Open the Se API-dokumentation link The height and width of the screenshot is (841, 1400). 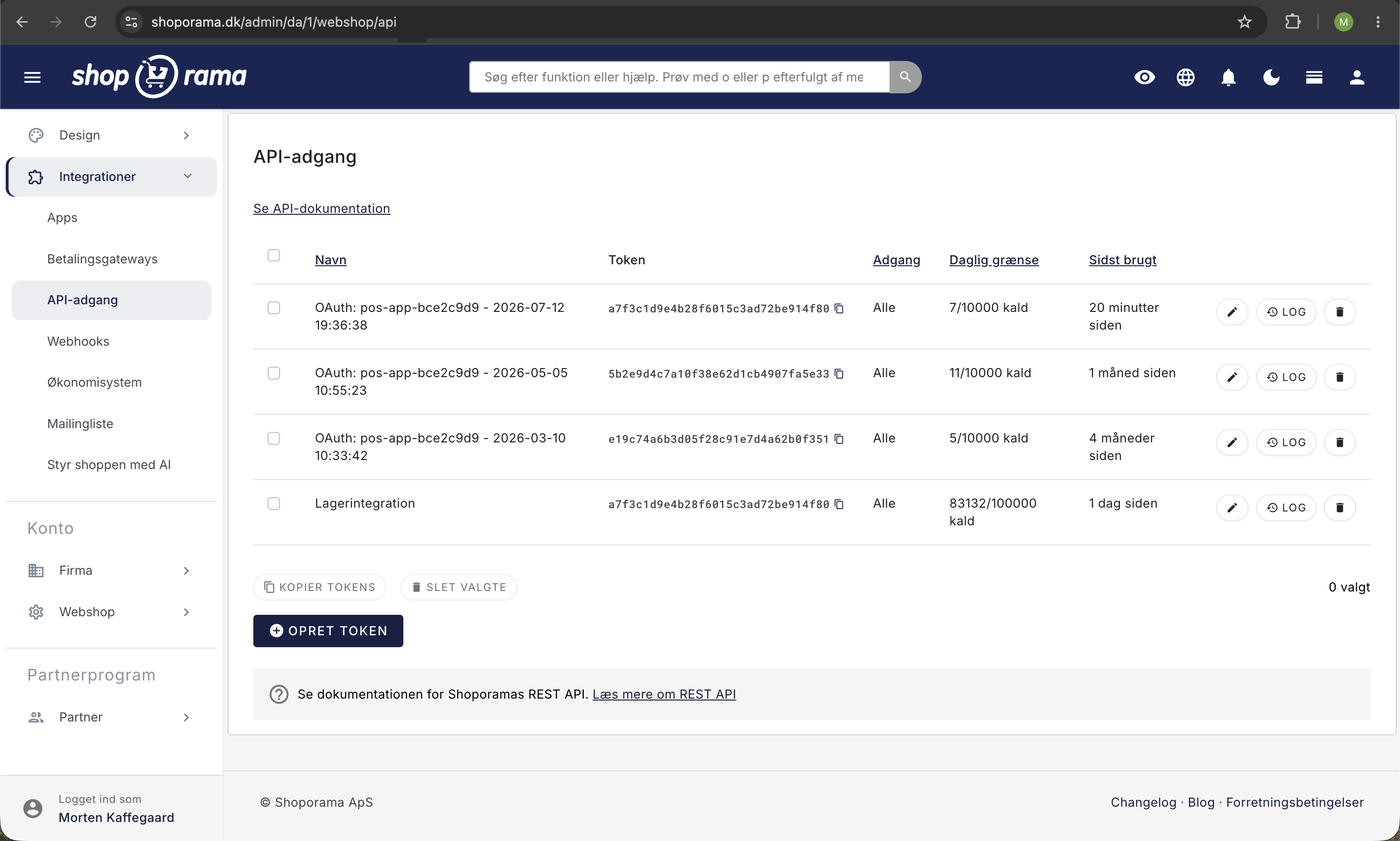[x=322, y=209]
